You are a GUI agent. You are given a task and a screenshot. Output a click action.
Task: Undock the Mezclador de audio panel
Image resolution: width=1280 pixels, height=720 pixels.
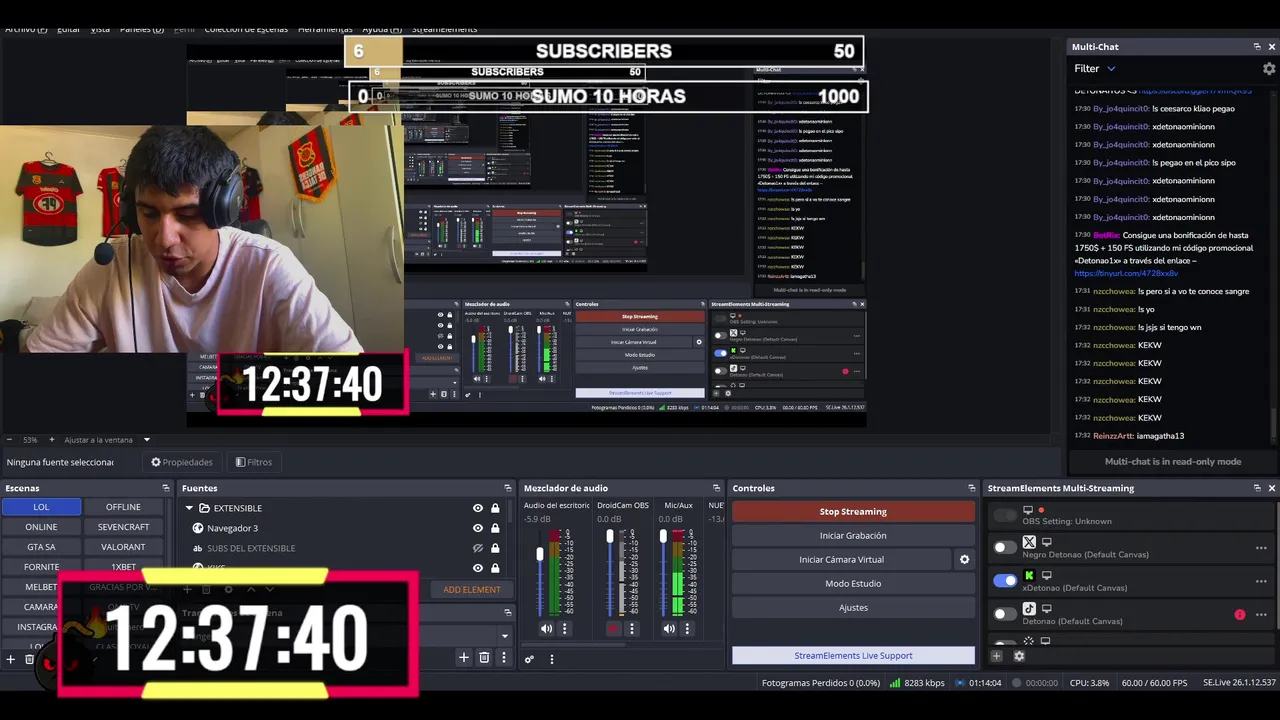click(716, 488)
